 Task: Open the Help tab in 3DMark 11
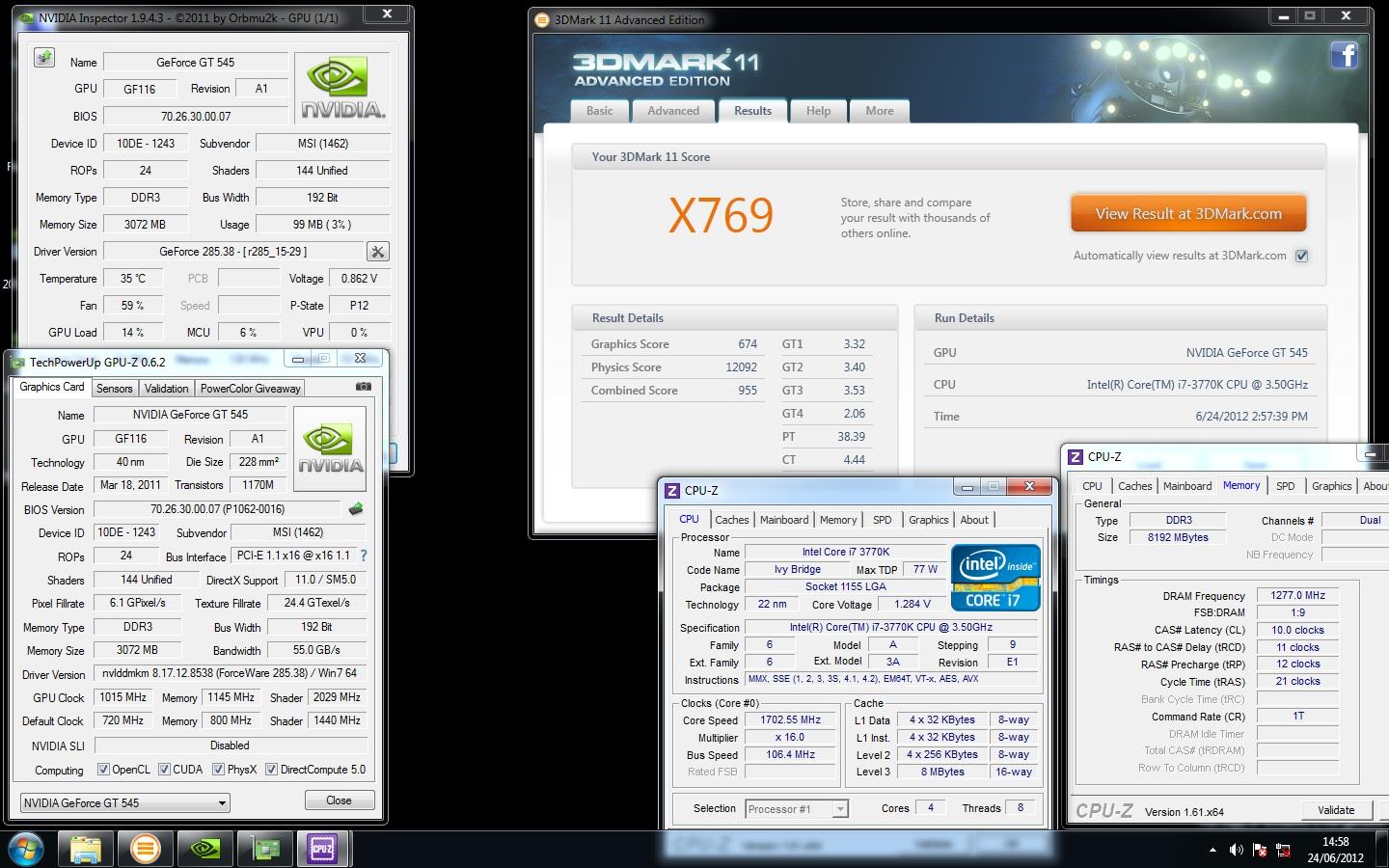tap(818, 111)
